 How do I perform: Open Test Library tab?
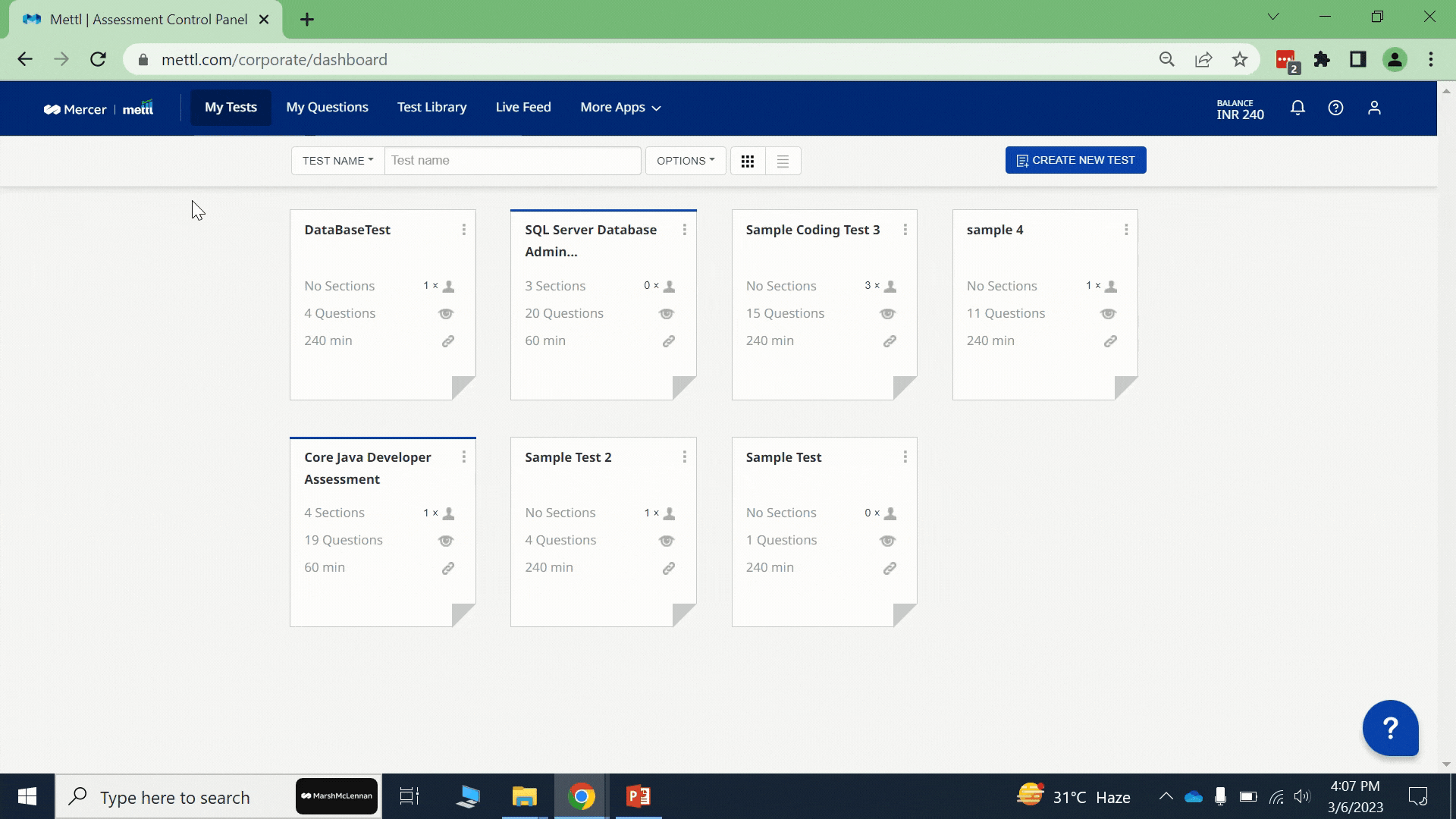(432, 108)
